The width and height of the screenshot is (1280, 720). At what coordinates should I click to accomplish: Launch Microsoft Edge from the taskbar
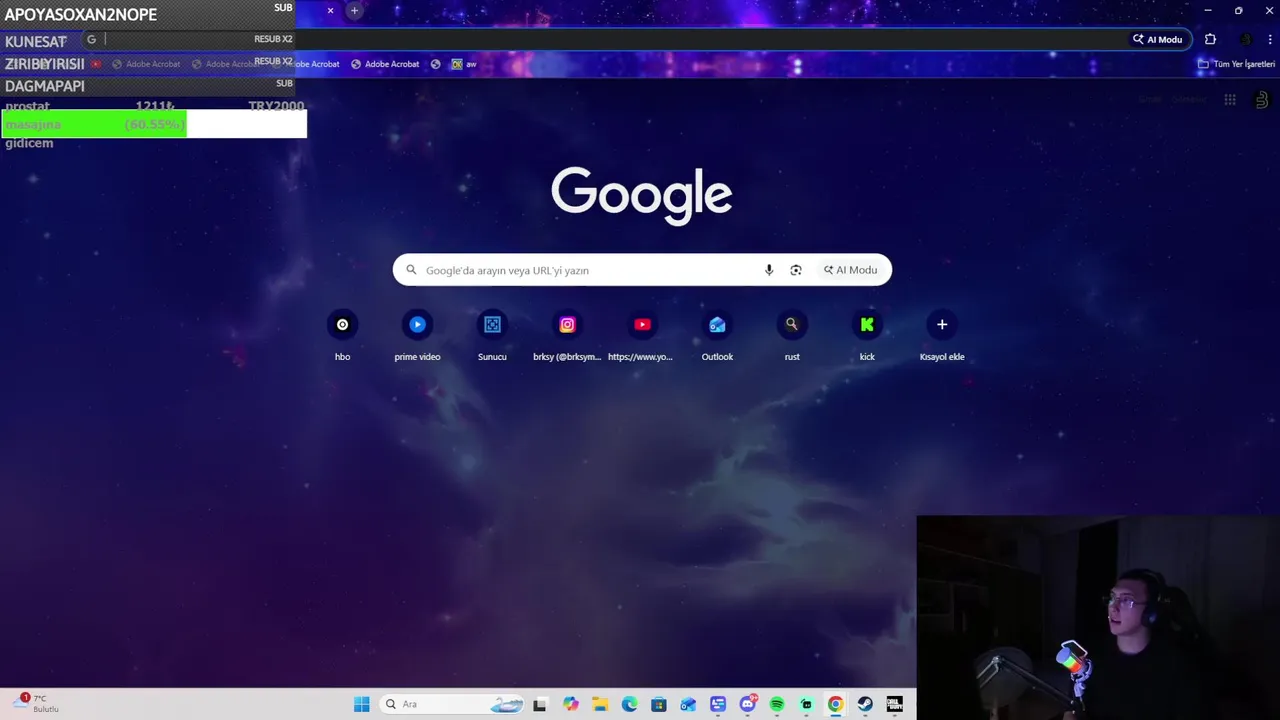[629, 704]
